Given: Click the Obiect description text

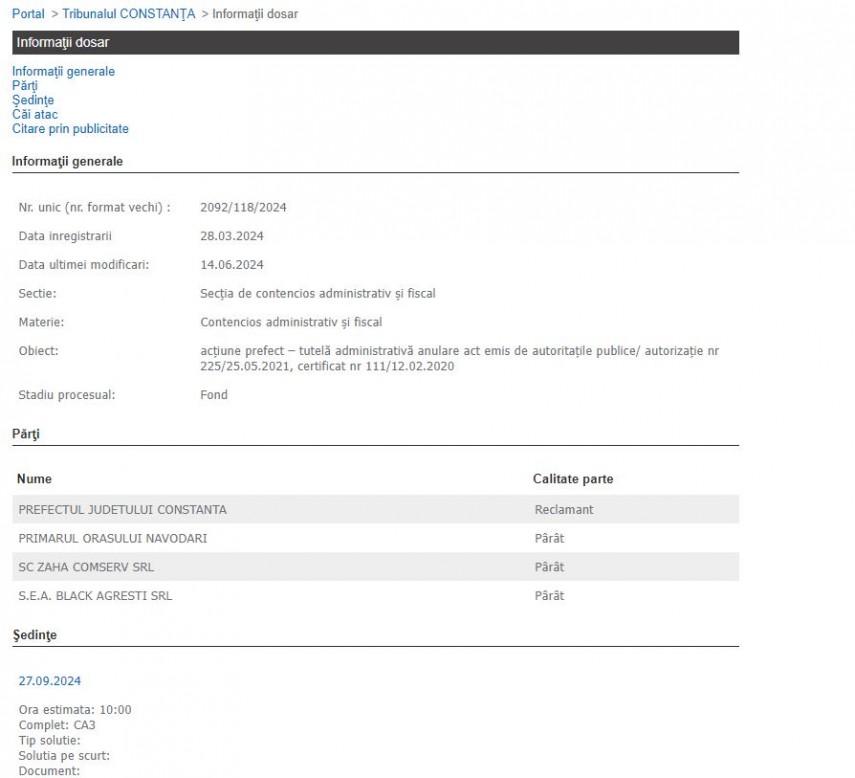Looking at the screenshot, I should (x=459, y=358).
